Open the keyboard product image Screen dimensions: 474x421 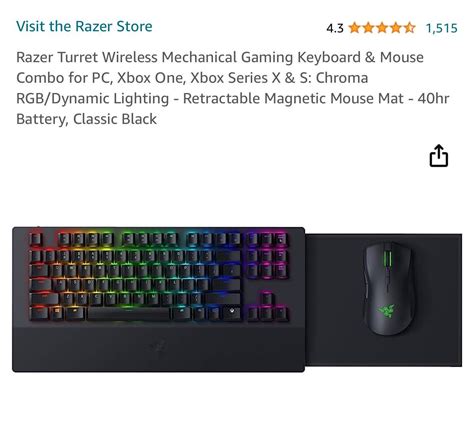pos(158,299)
